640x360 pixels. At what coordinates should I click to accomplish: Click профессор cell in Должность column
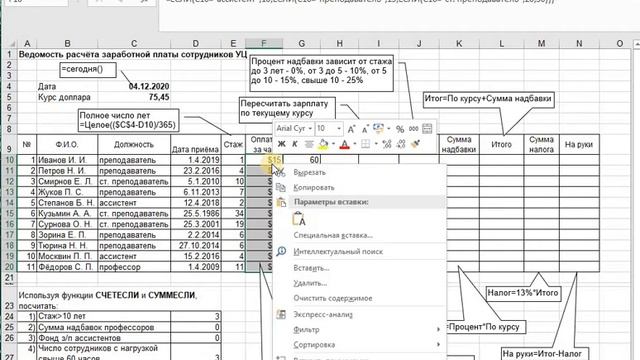(x=134, y=267)
